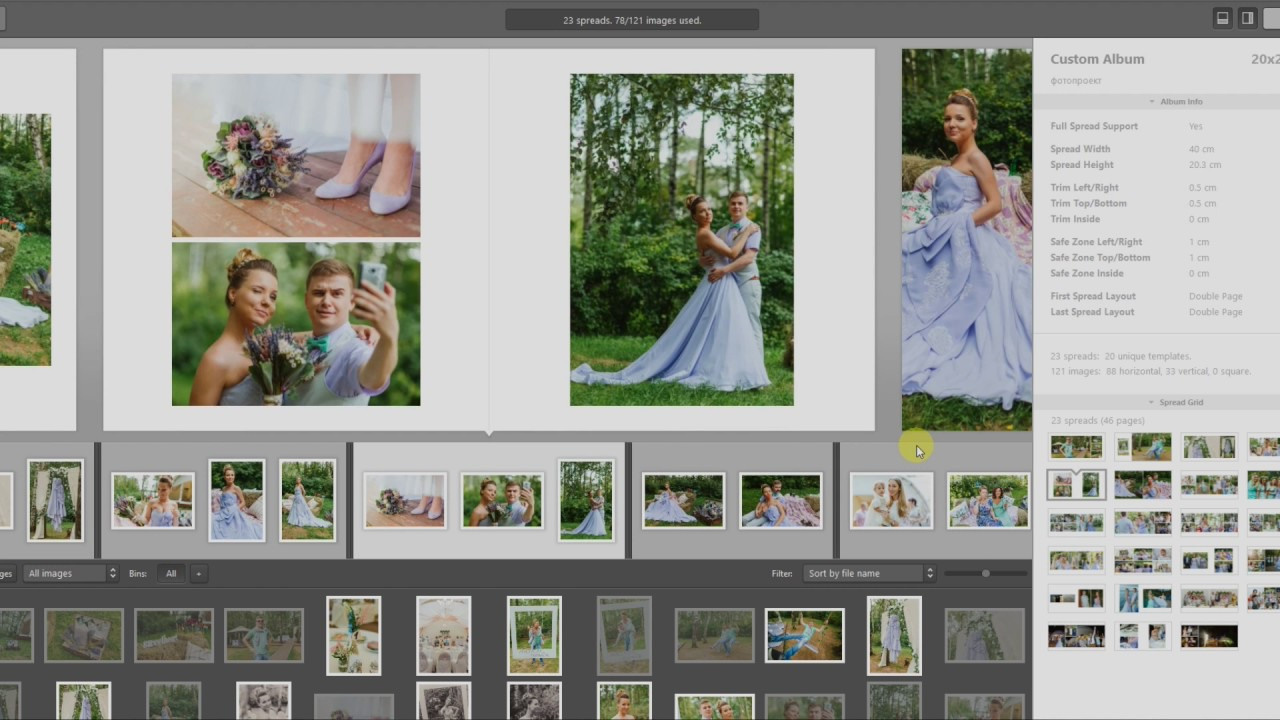Adjust the thumbnail size slider
Screen dimensions: 1280x720
985,573
